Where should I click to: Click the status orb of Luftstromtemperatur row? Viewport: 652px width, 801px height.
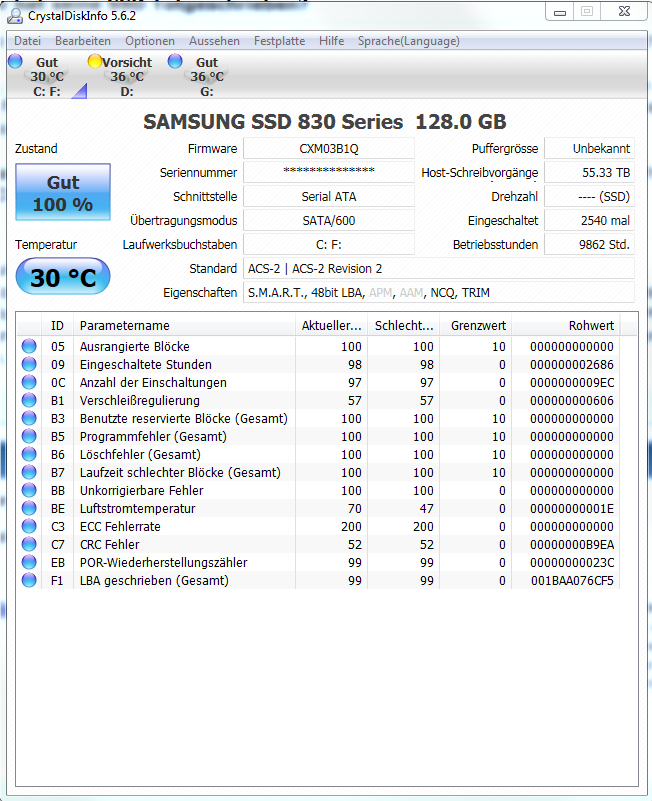point(29,508)
